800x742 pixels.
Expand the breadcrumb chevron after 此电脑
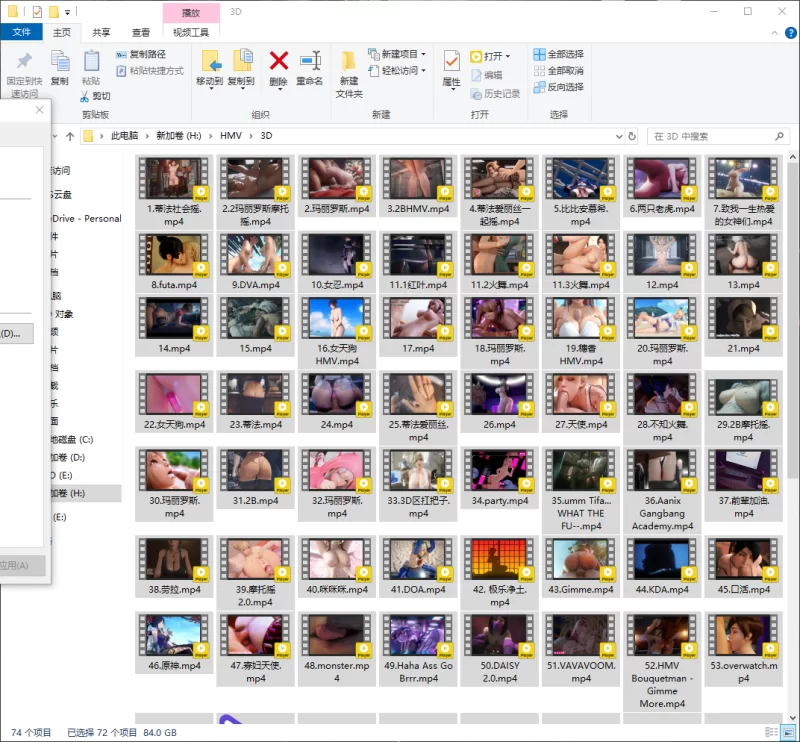click(x=147, y=136)
